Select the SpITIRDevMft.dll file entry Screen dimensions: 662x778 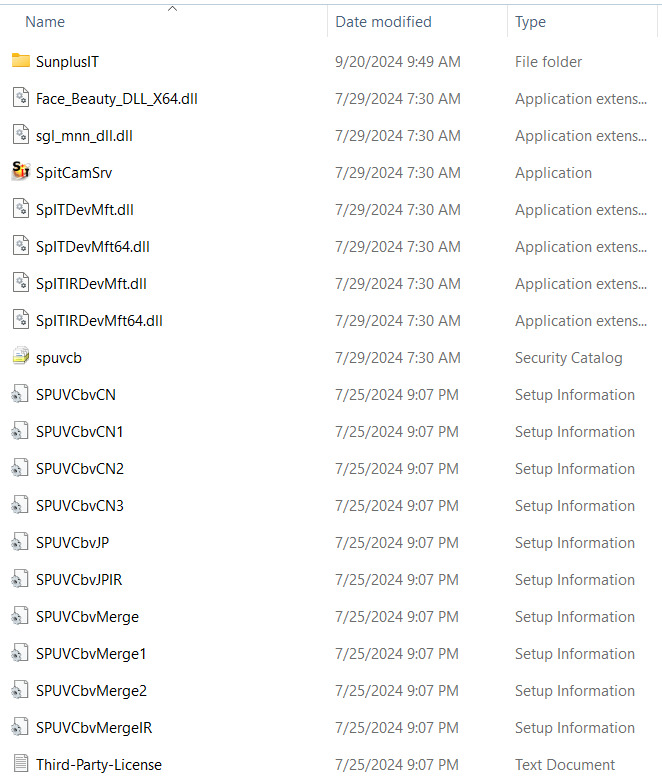(x=91, y=284)
